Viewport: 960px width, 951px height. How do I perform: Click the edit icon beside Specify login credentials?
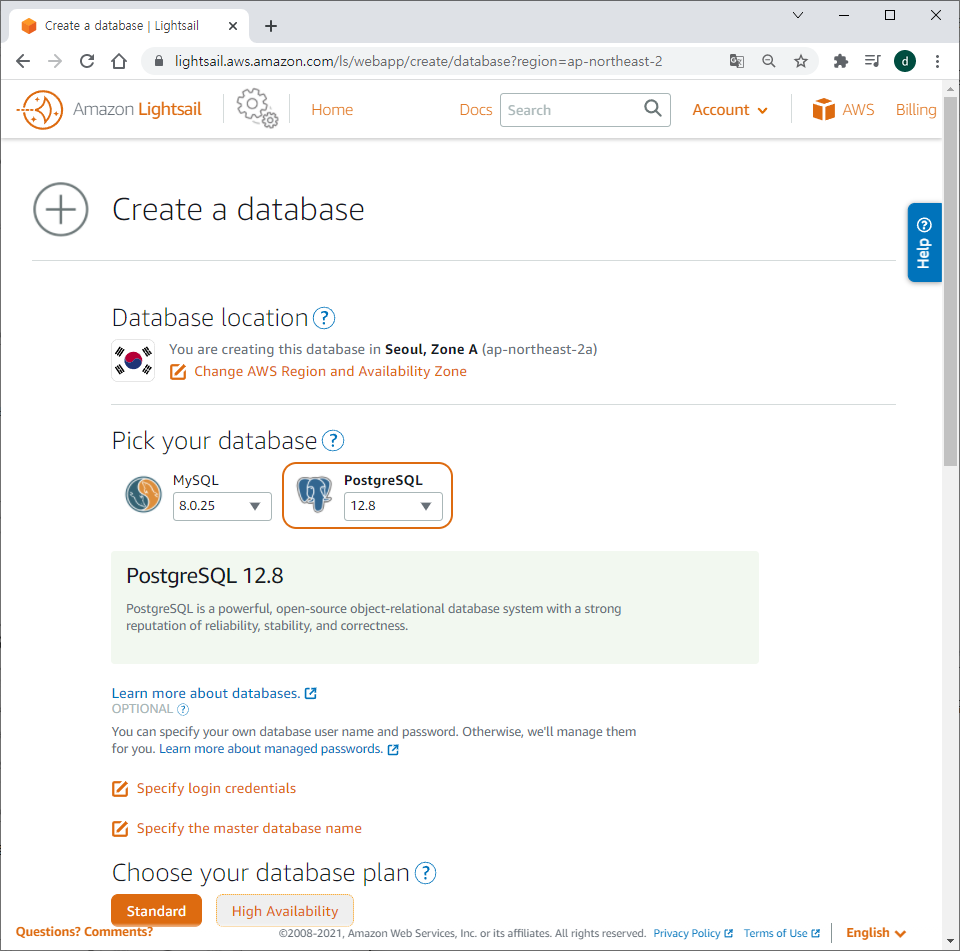(x=120, y=789)
